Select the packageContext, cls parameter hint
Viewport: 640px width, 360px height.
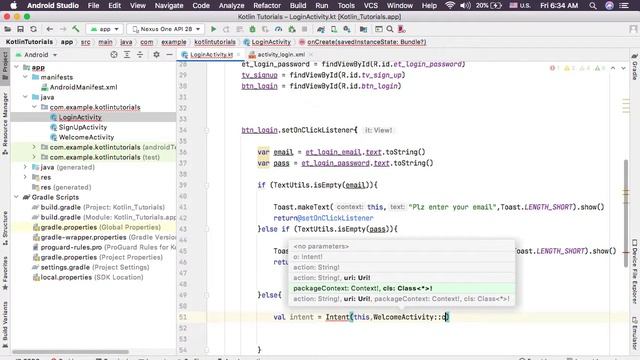pyautogui.click(x=402, y=288)
